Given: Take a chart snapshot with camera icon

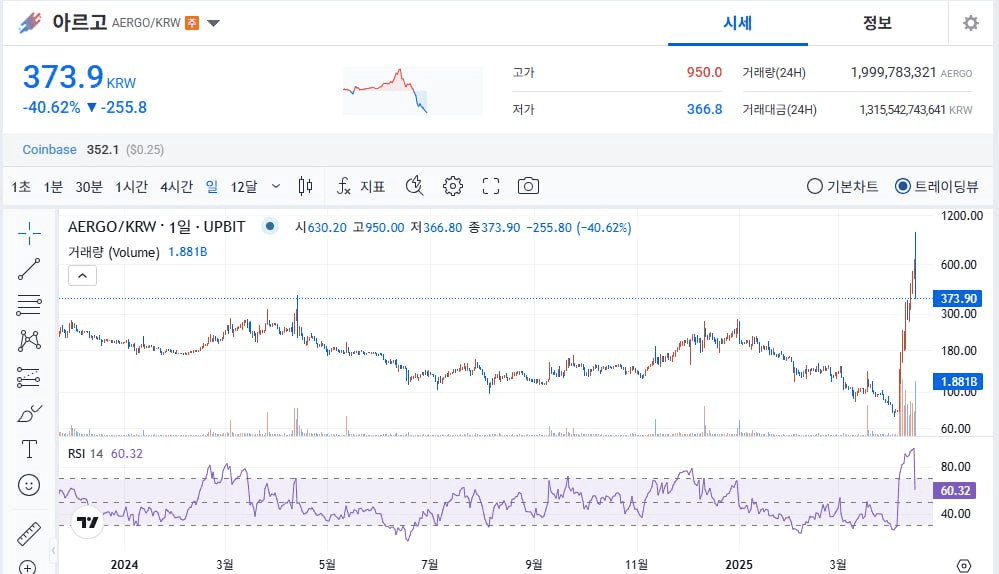Looking at the screenshot, I should pyautogui.click(x=528, y=186).
